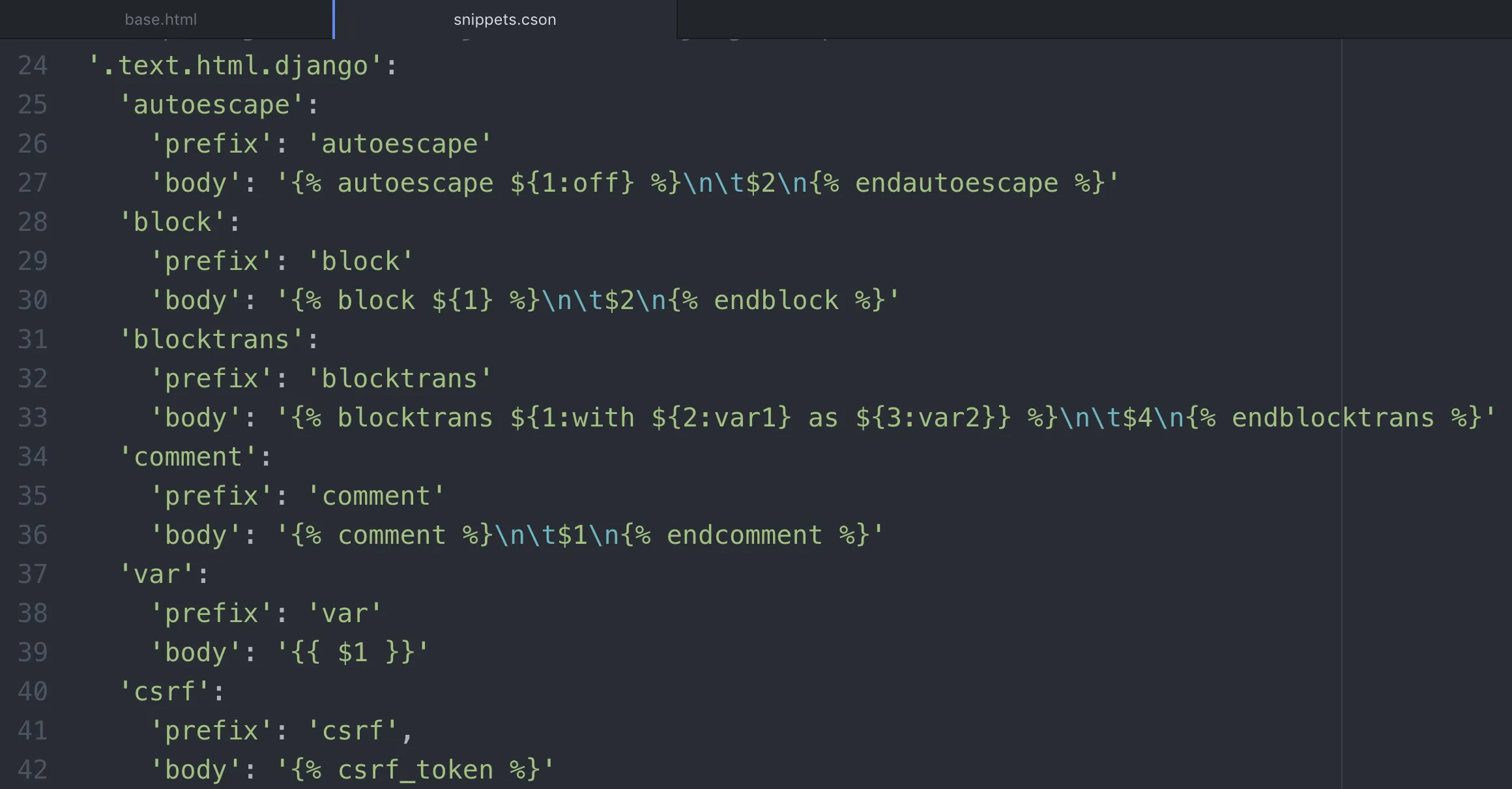
Task: Click 'csrf_token' text on line 42
Action: click(x=415, y=770)
